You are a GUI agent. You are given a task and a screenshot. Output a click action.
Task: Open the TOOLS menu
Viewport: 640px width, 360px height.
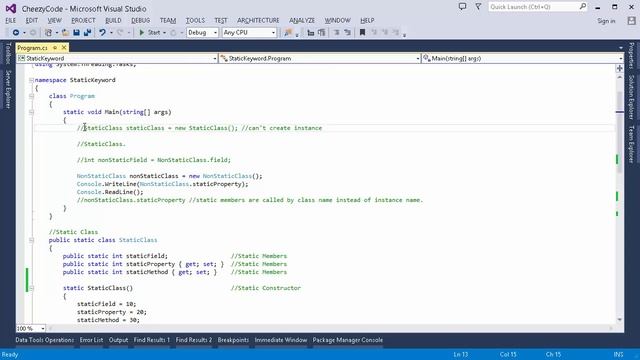coord(195,20)
